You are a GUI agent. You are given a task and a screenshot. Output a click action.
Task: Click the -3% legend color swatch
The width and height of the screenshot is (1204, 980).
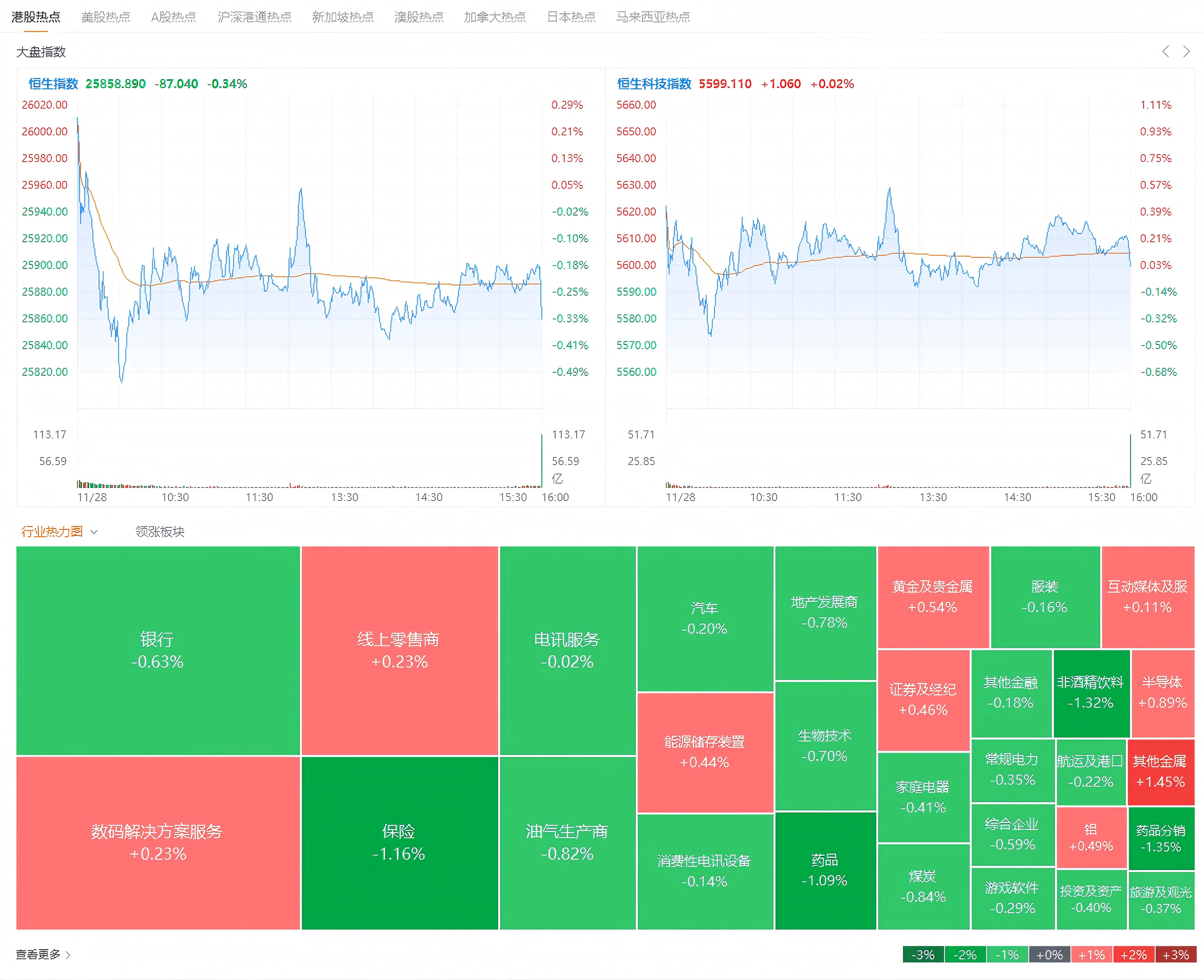pos(923,955)
